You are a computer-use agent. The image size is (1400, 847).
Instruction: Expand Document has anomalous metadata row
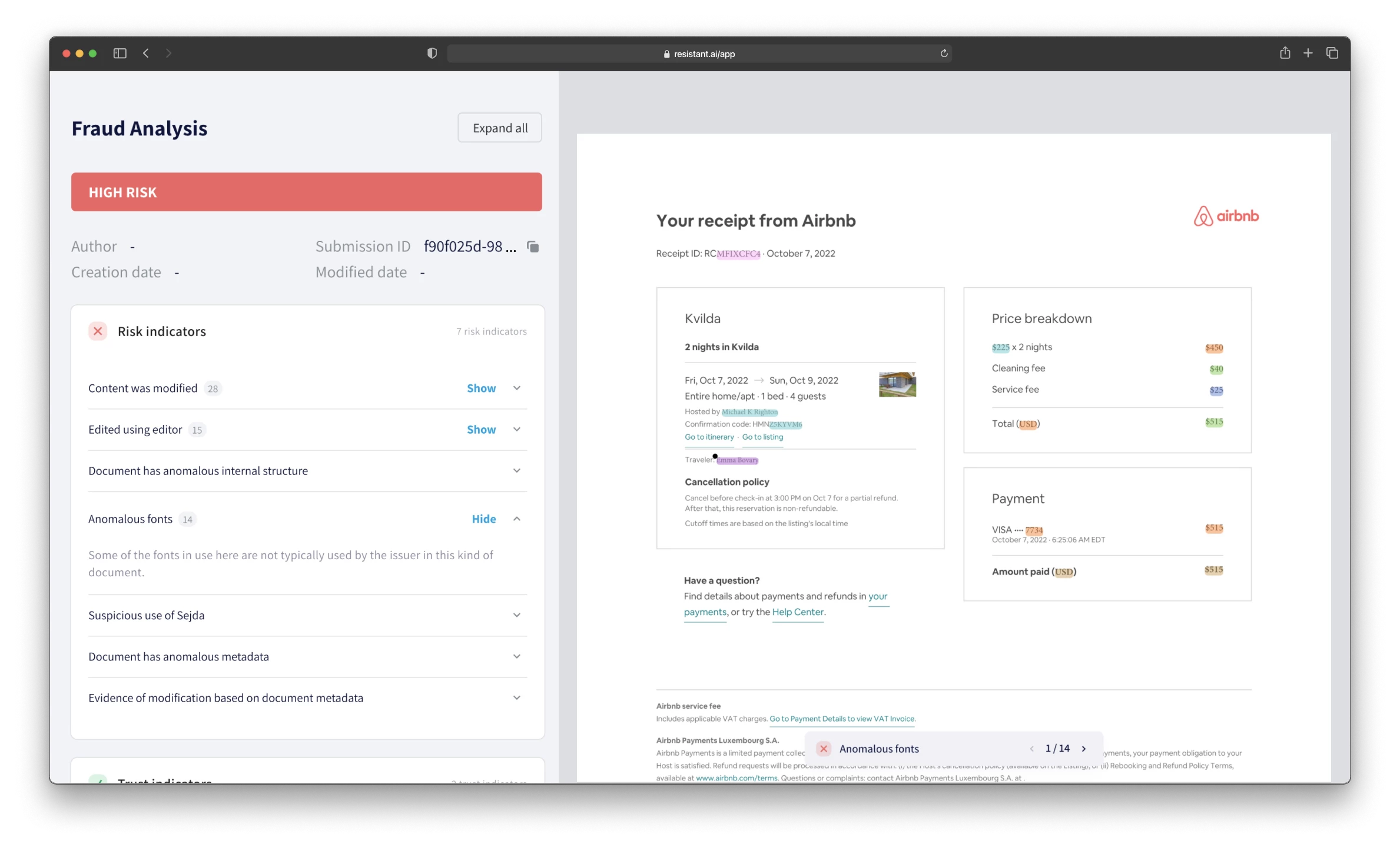[x=307, y=657]
